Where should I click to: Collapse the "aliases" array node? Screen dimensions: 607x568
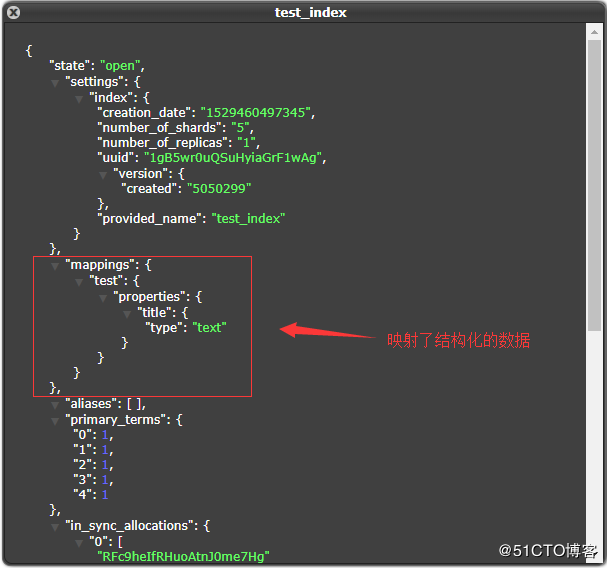coord(55,405)
